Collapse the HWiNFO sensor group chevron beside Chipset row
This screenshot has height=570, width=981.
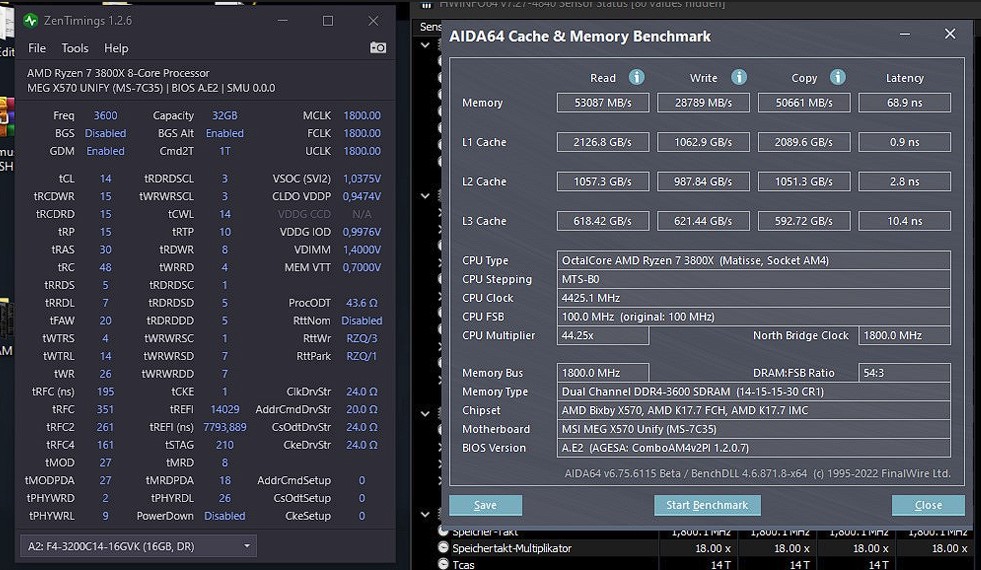click(x=425, y=414)
